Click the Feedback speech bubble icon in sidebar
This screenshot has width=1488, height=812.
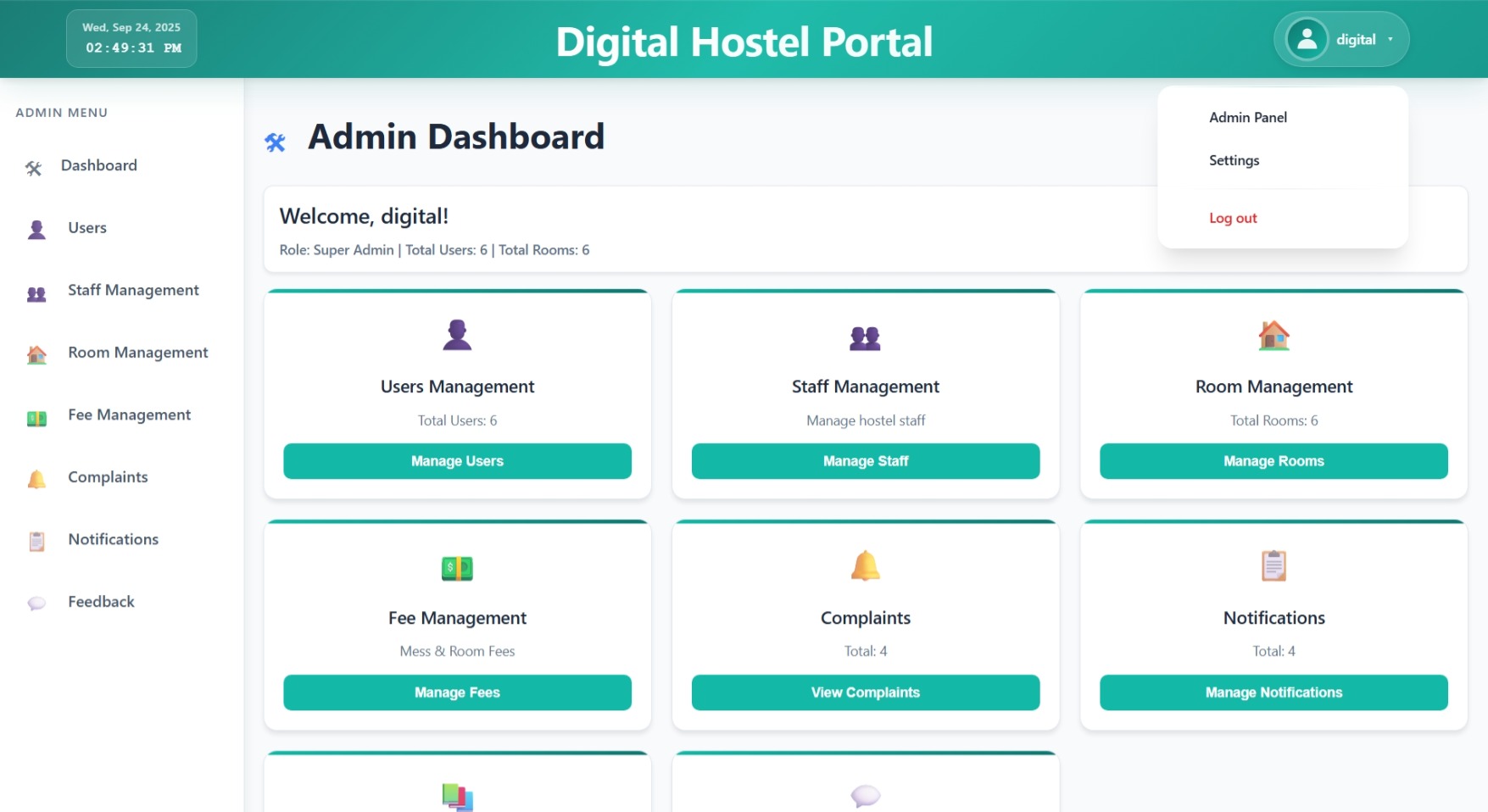[x=36, y=603]
